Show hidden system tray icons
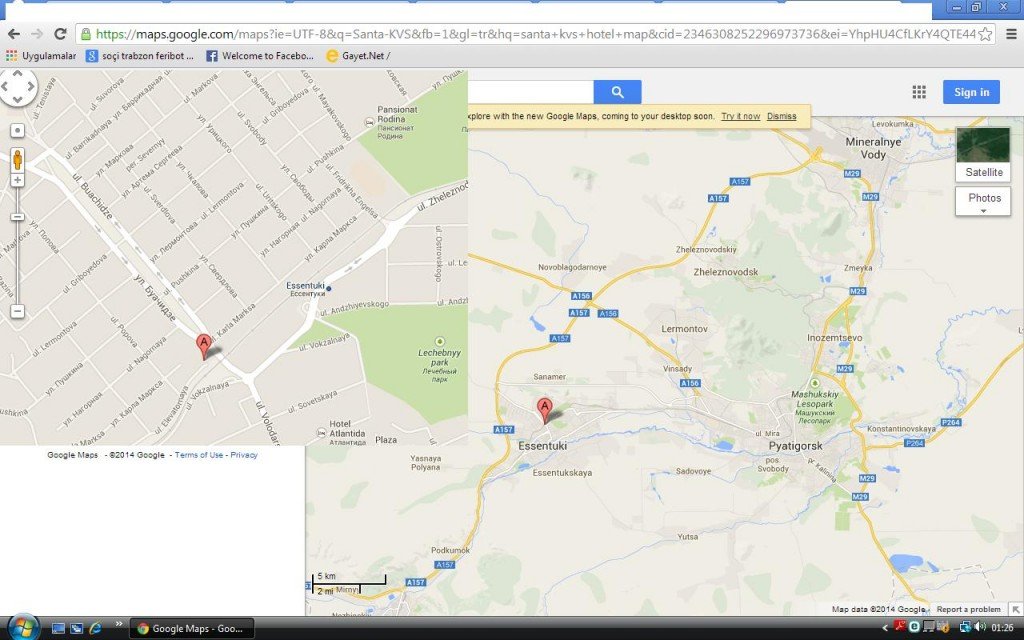Screen dimensions: 1024x640 (x=885, y=628)
